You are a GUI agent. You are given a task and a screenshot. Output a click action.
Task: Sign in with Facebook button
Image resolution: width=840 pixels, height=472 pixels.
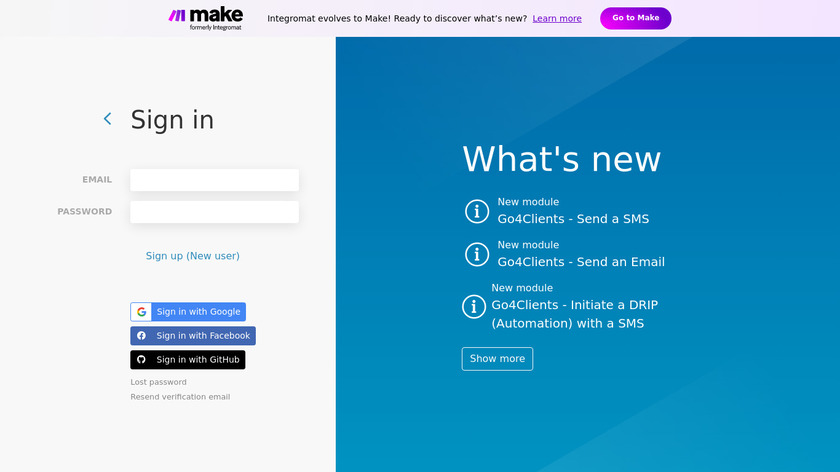pos(193,336)
